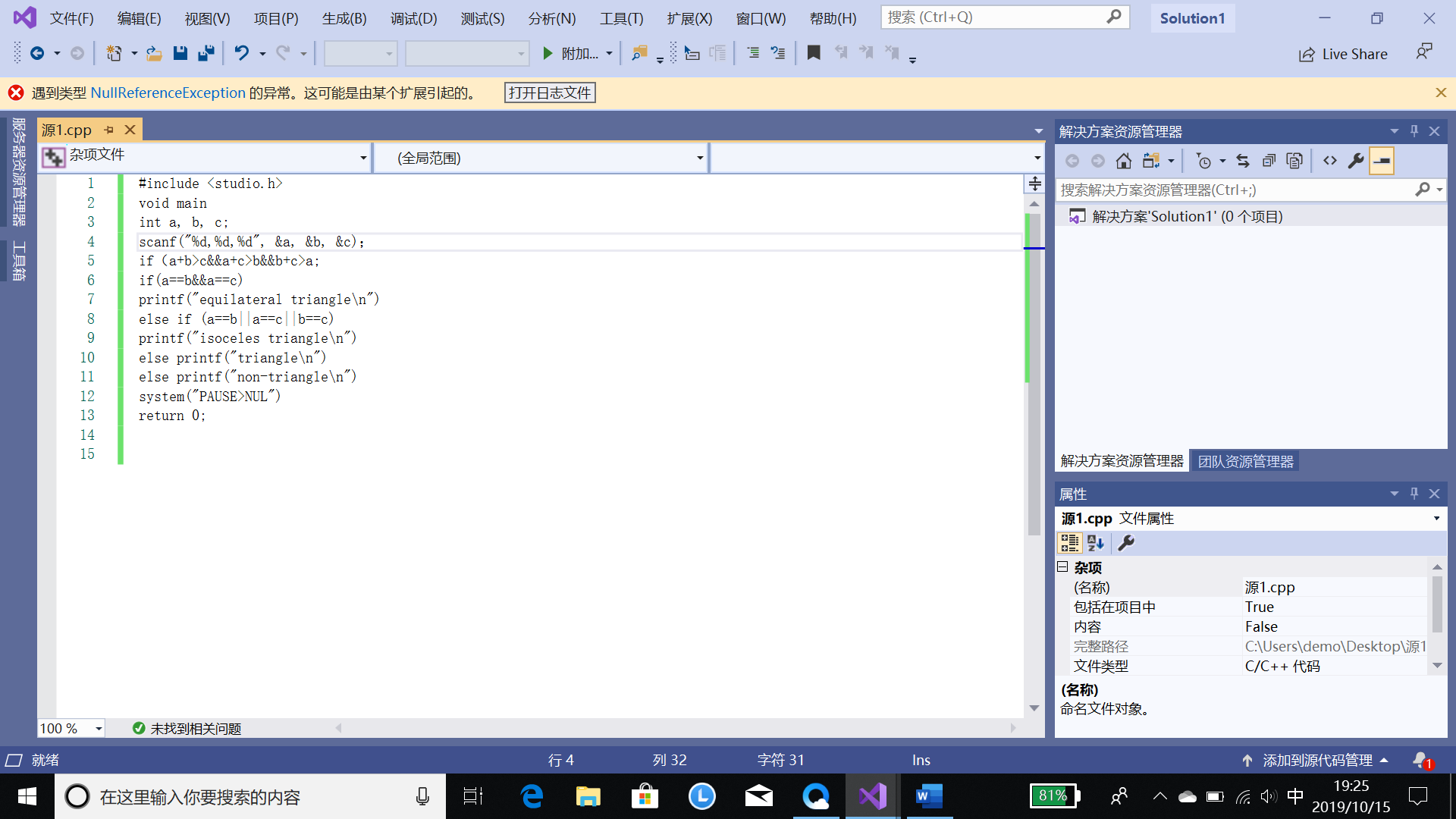This screenshot has width=1456, height=819.
Task: Click the bookmark toggle icon in toolbar
Action: point(814,53)
